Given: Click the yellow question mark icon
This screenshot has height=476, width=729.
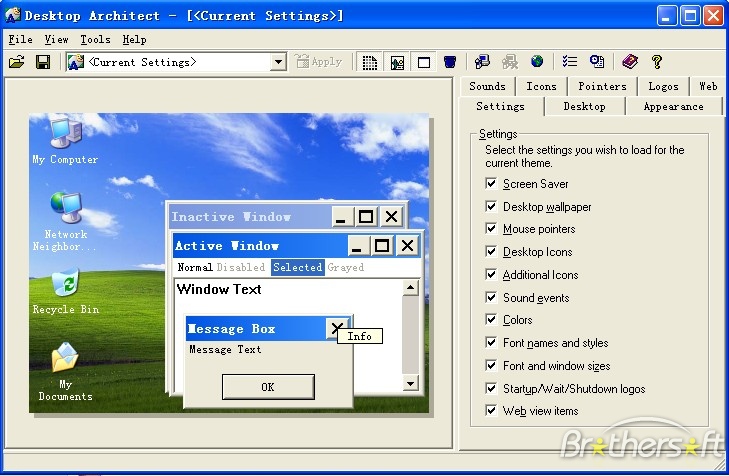Looking at the screenshot, I should 657,61.
